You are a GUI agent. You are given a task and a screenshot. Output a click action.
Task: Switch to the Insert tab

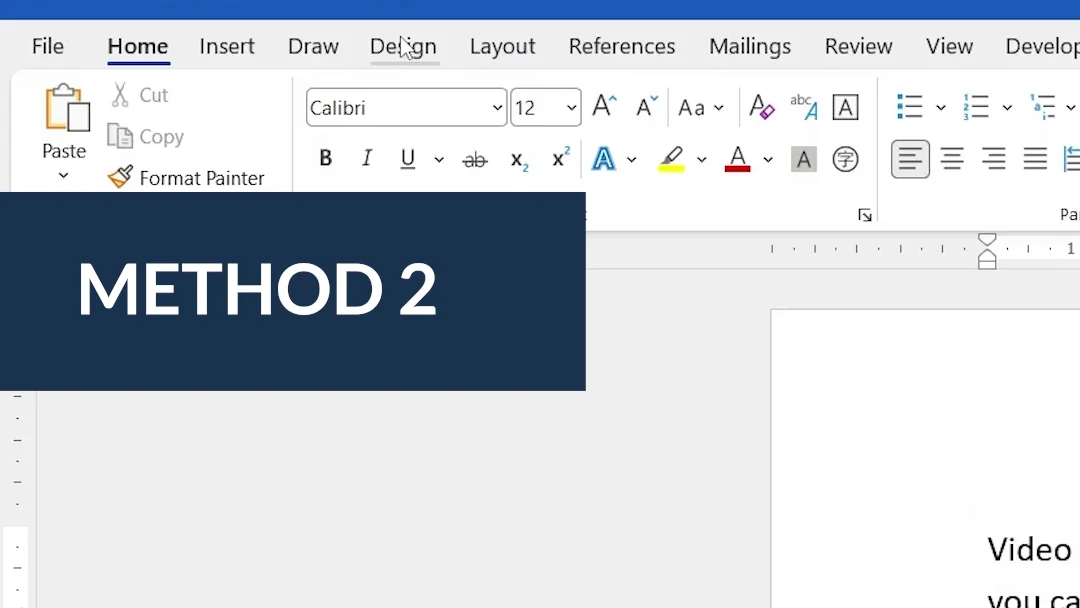(x=227, y=46)
